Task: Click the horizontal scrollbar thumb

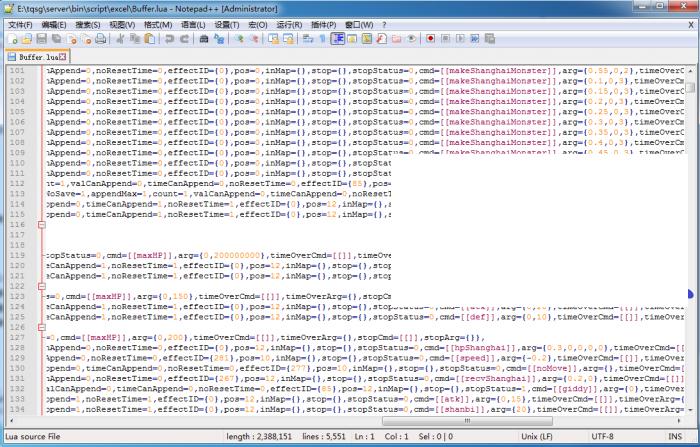Action: tap(467, 421)
